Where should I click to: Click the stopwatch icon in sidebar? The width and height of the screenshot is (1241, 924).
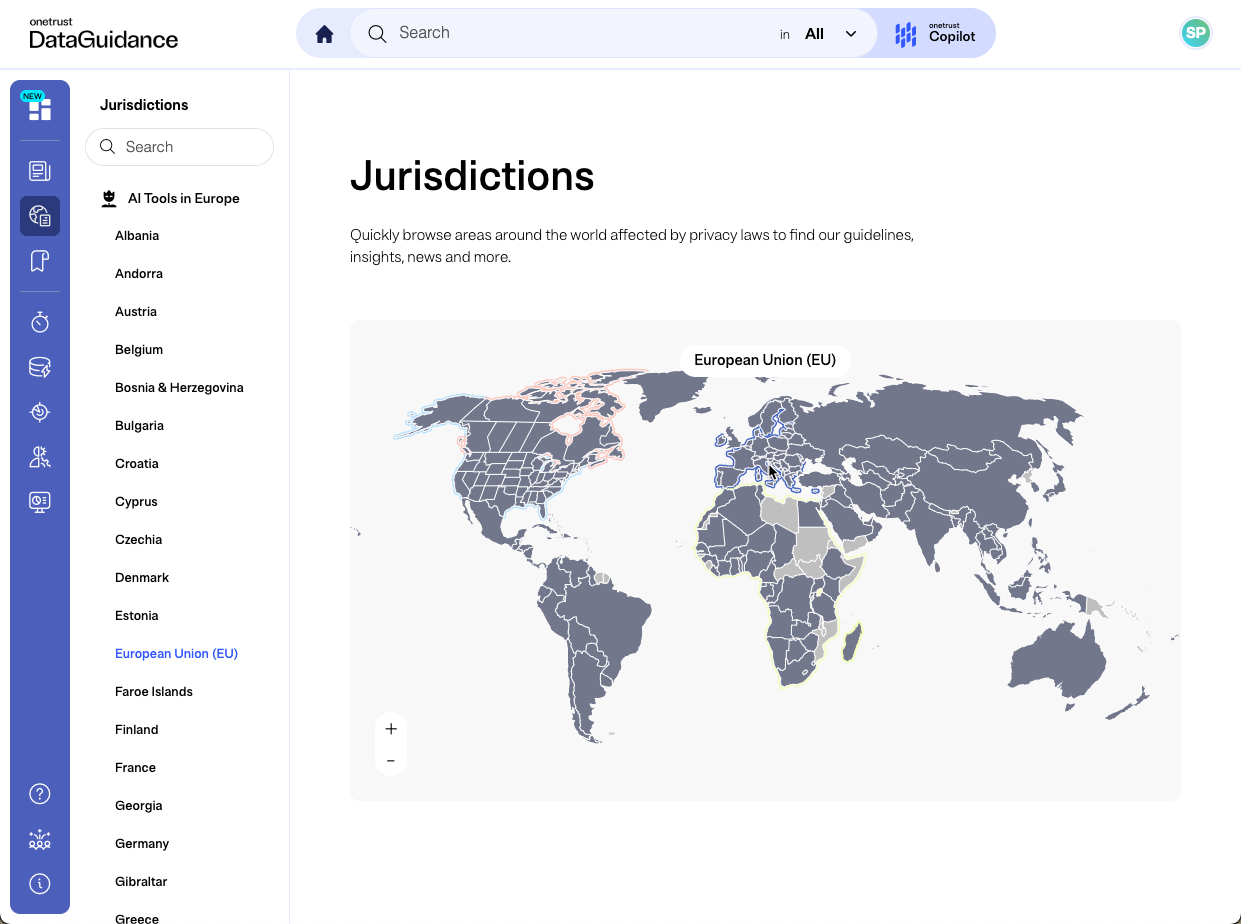coord(40,322)
